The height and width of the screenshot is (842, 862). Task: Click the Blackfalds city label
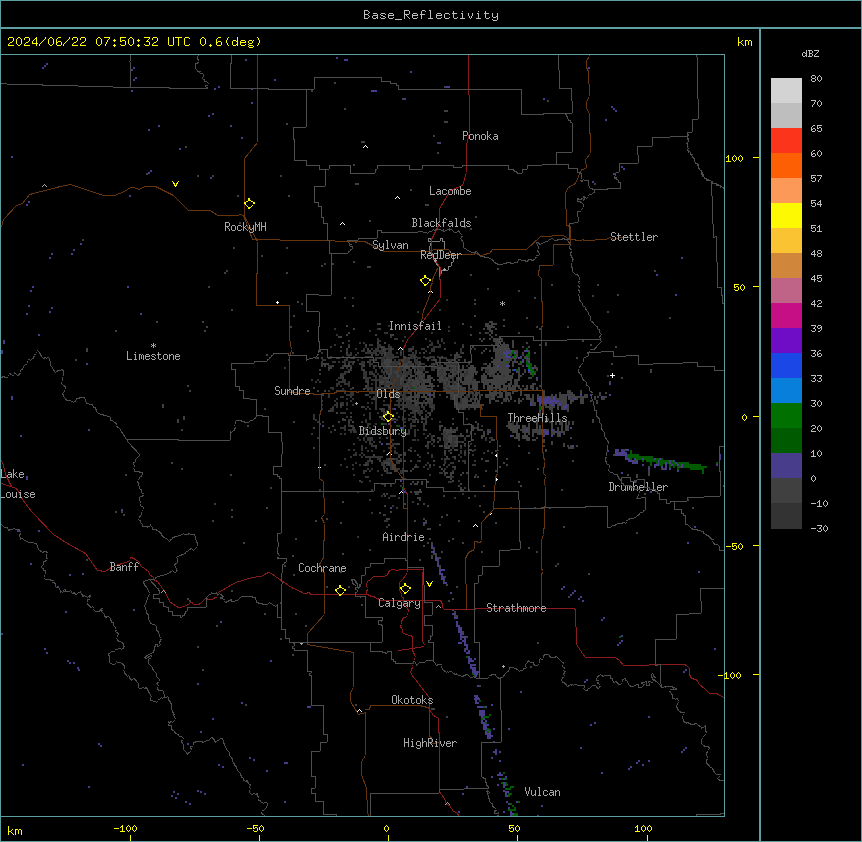click(441, 223)
